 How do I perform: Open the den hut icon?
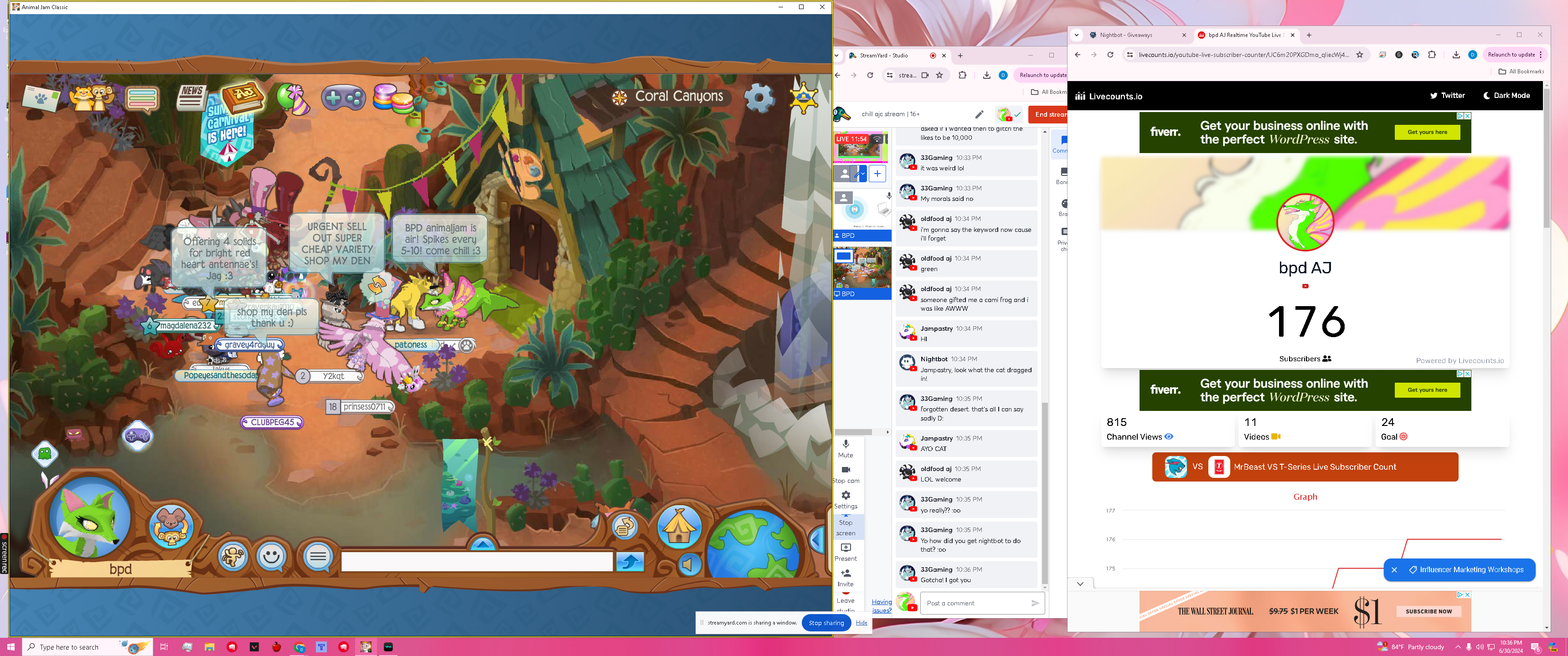(x=679, y=526)
